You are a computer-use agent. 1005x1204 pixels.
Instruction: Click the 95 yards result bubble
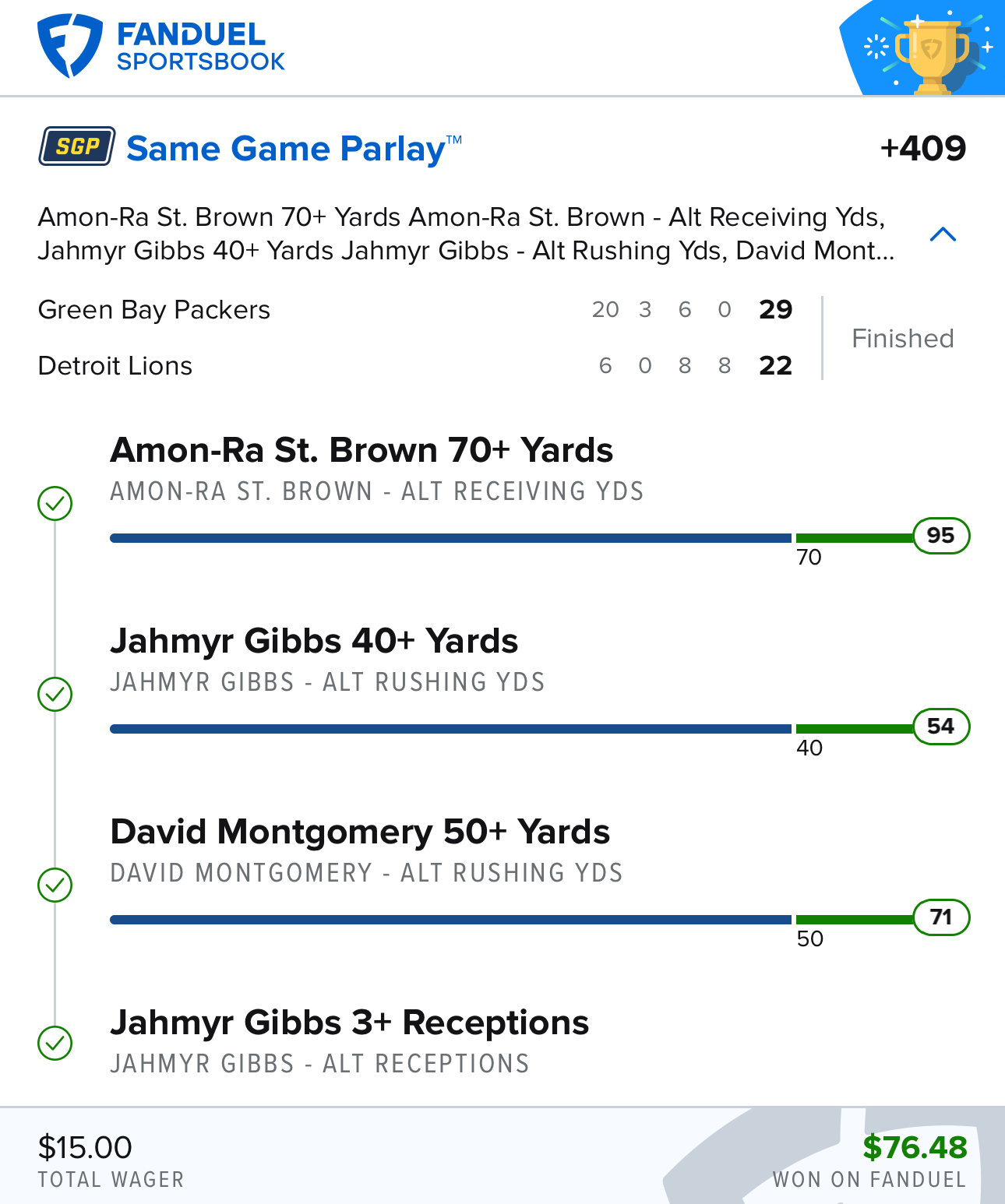tap(941, 536)
